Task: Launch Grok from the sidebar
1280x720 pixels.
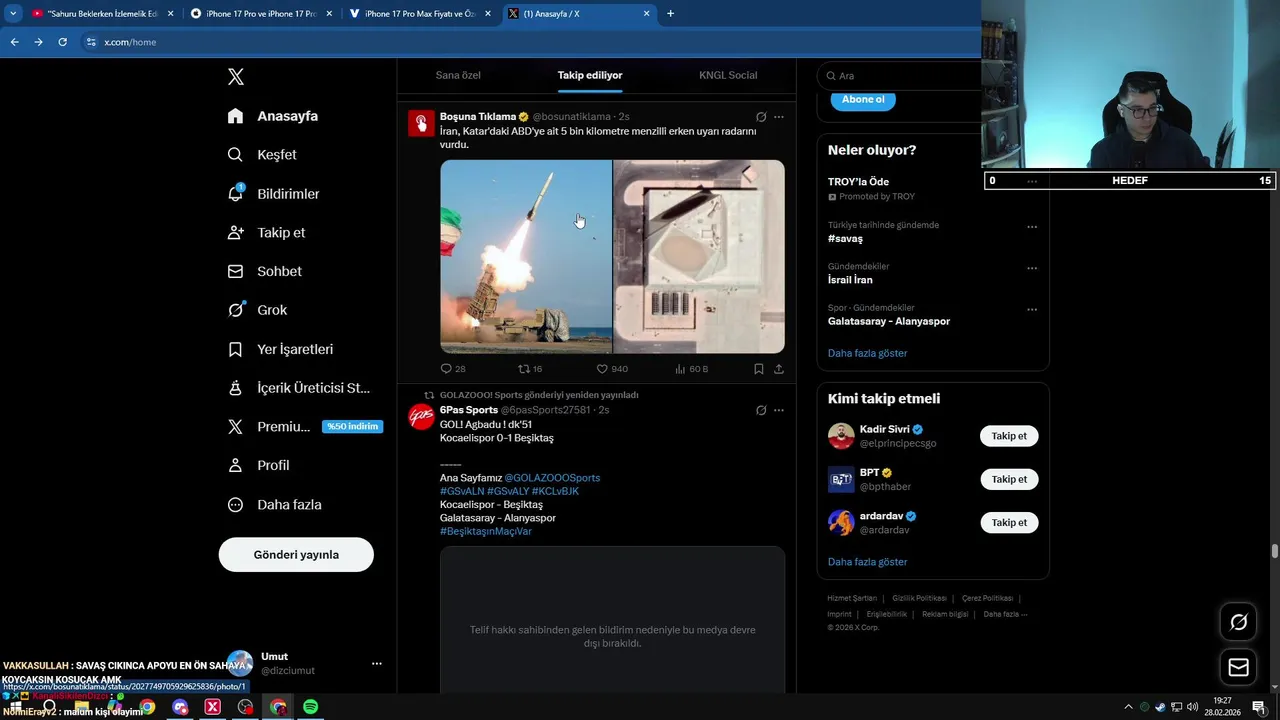Action: coord(257,310)
